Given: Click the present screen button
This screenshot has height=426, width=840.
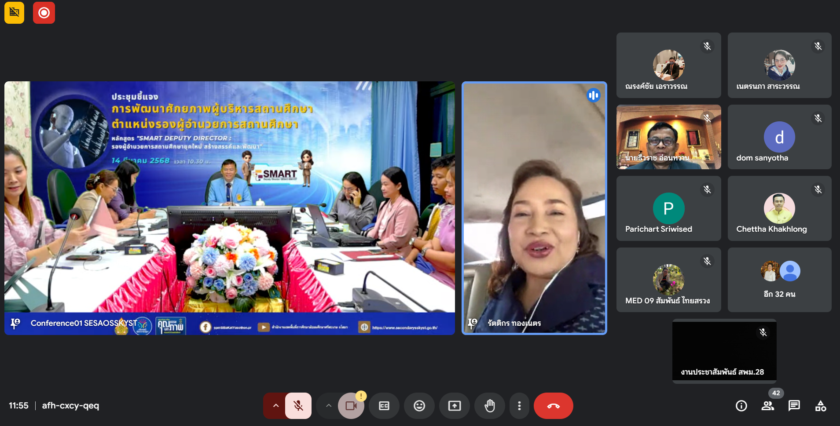Looking at the screenshot, I should pyautogui.click(x=454, y=405).
